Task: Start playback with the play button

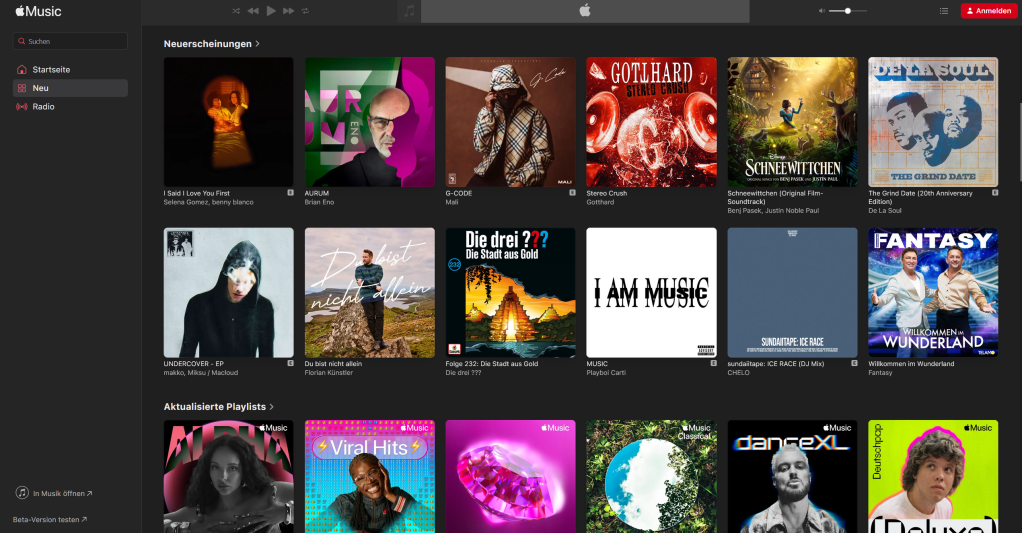Action: pyautogui.click(x=271, y=10)
